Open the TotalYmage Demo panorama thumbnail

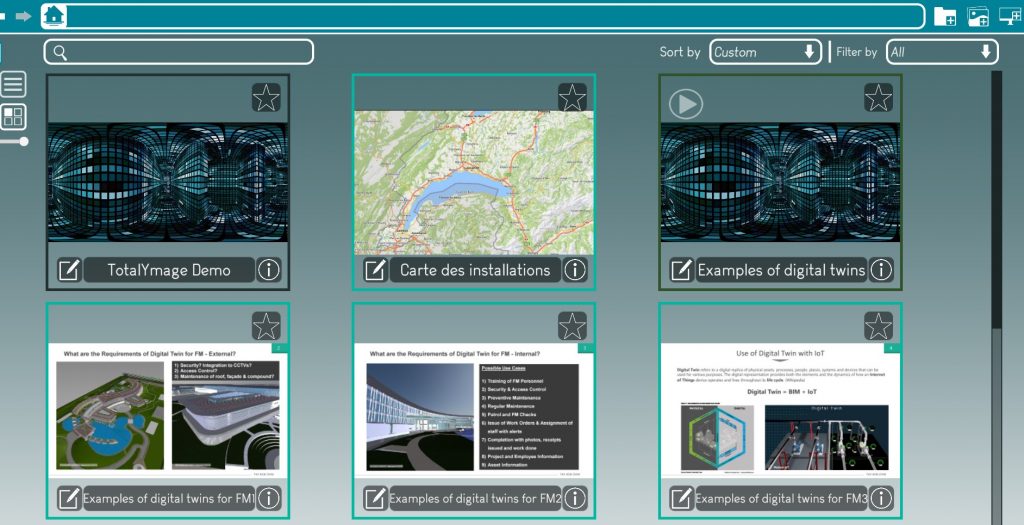(x=168, y=182)
